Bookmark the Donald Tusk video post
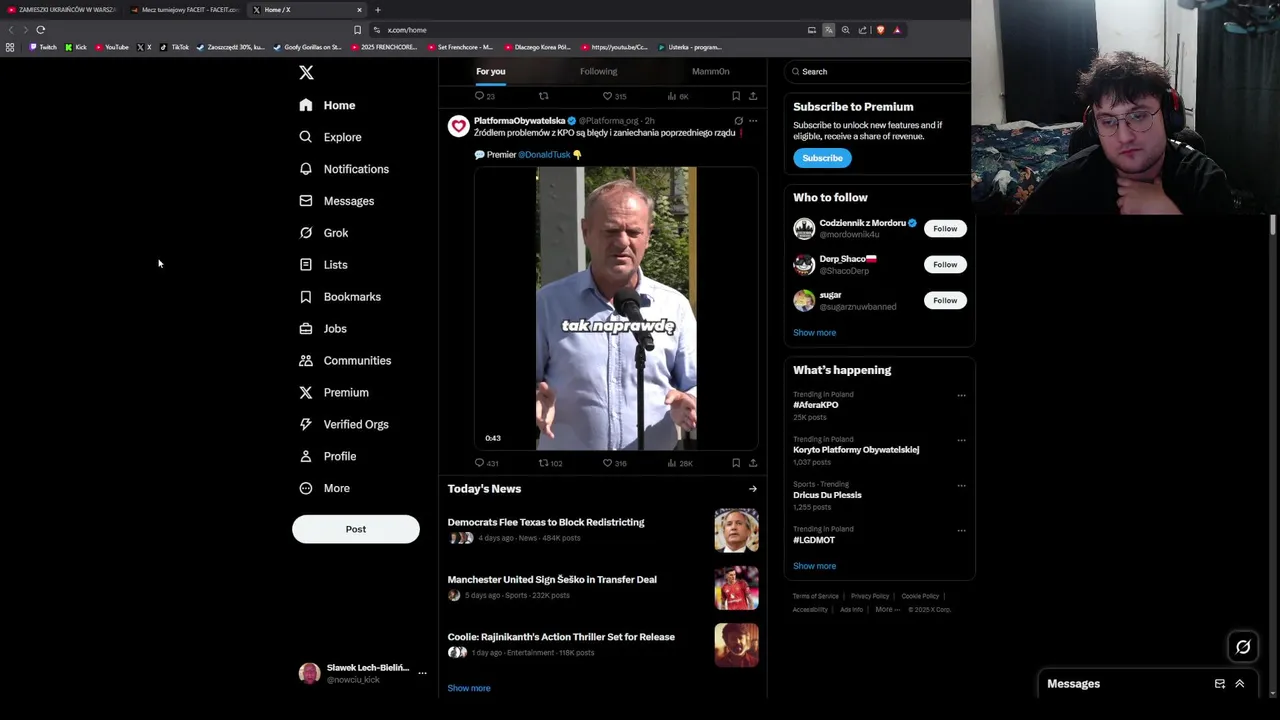The height and width of the screenshot is (720, 1280). [736, 463]
